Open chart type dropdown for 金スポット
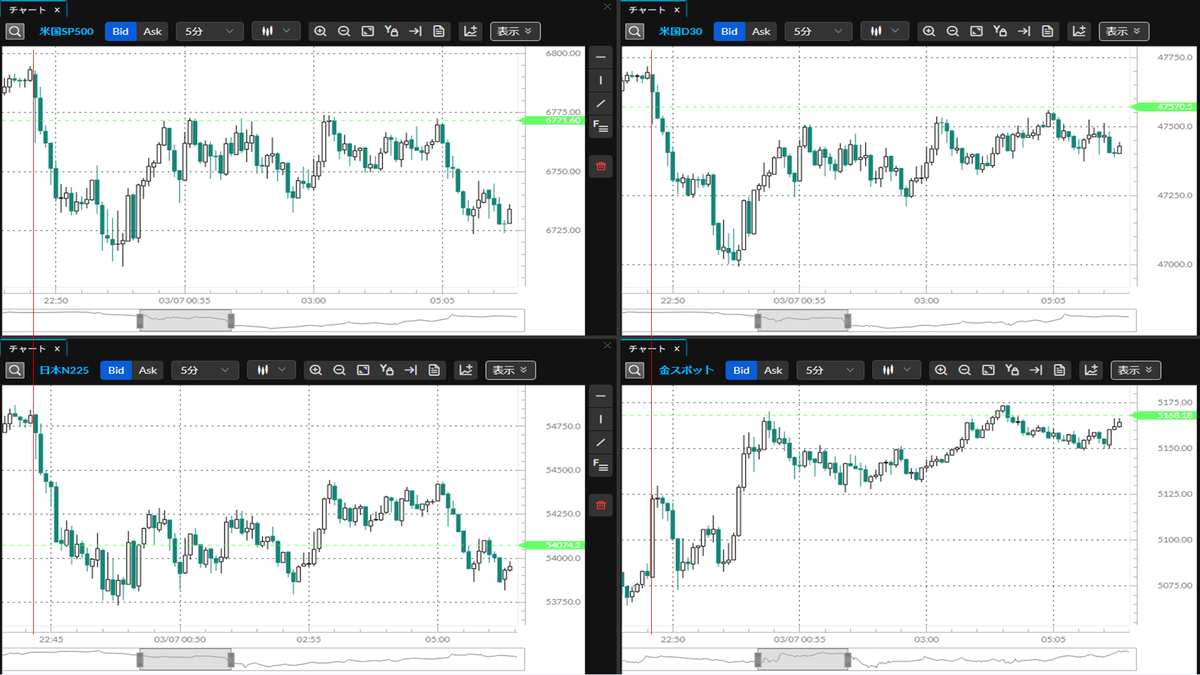 [x=897, y=370]
